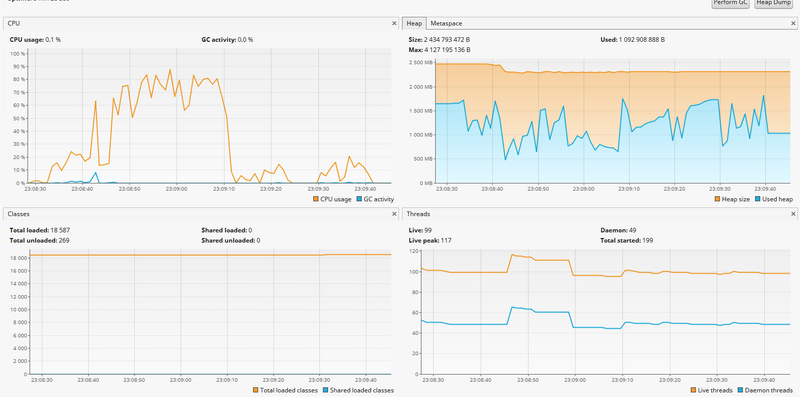
Task: Click the heap Max 4 127 195 136 B text
Action: click(x=439, y=50)
